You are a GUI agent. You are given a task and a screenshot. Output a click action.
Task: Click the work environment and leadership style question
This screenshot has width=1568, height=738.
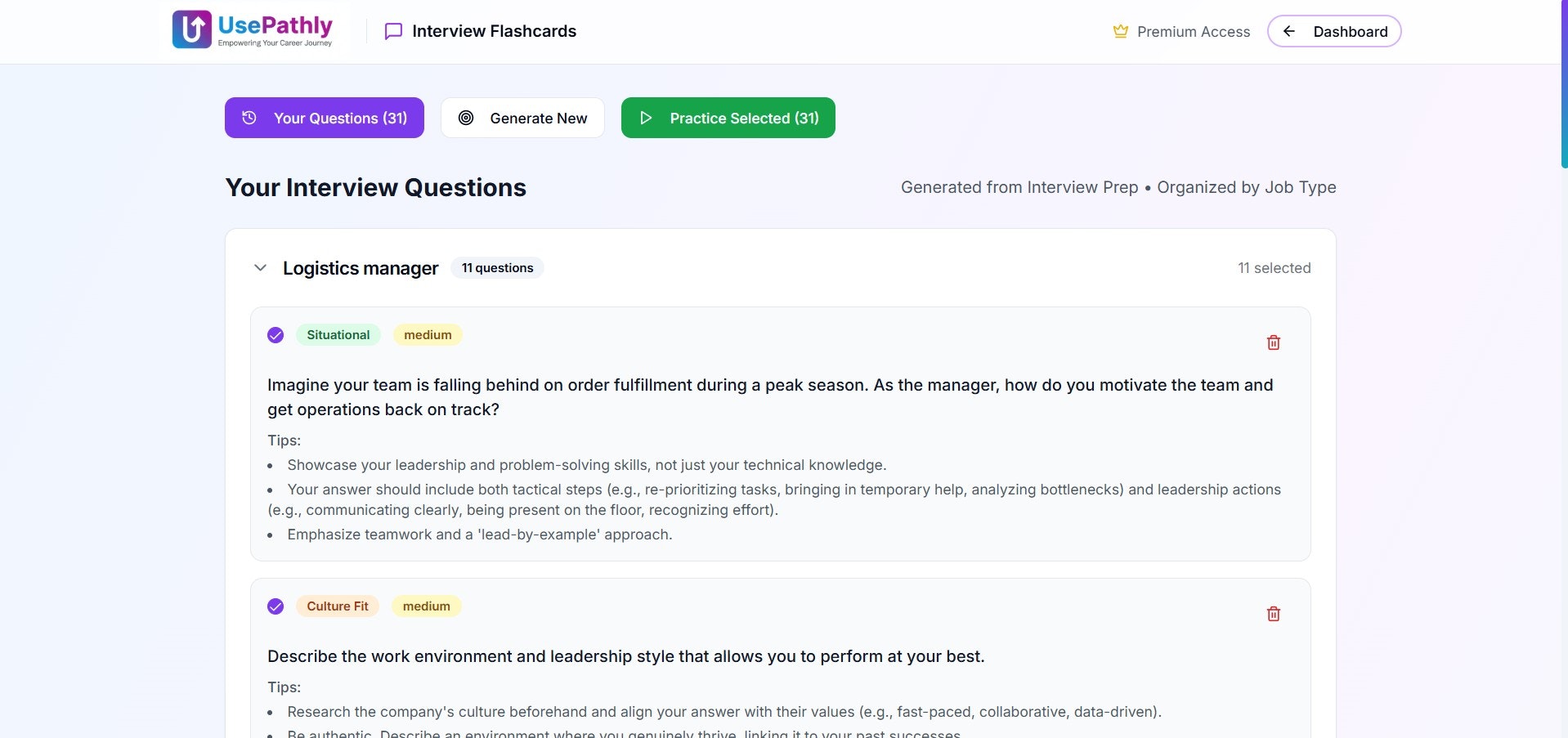click(x=625, y=656)
